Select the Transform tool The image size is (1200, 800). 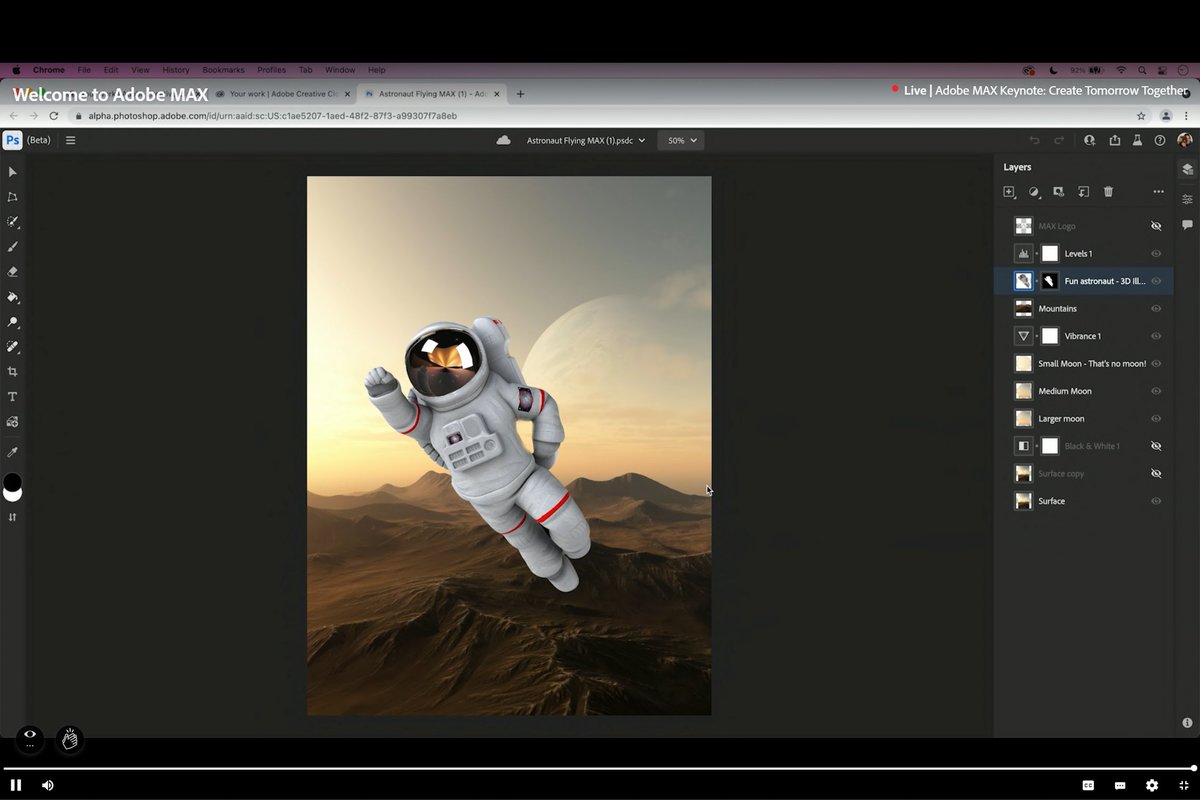pyautogui.click(x=13, y=197)
